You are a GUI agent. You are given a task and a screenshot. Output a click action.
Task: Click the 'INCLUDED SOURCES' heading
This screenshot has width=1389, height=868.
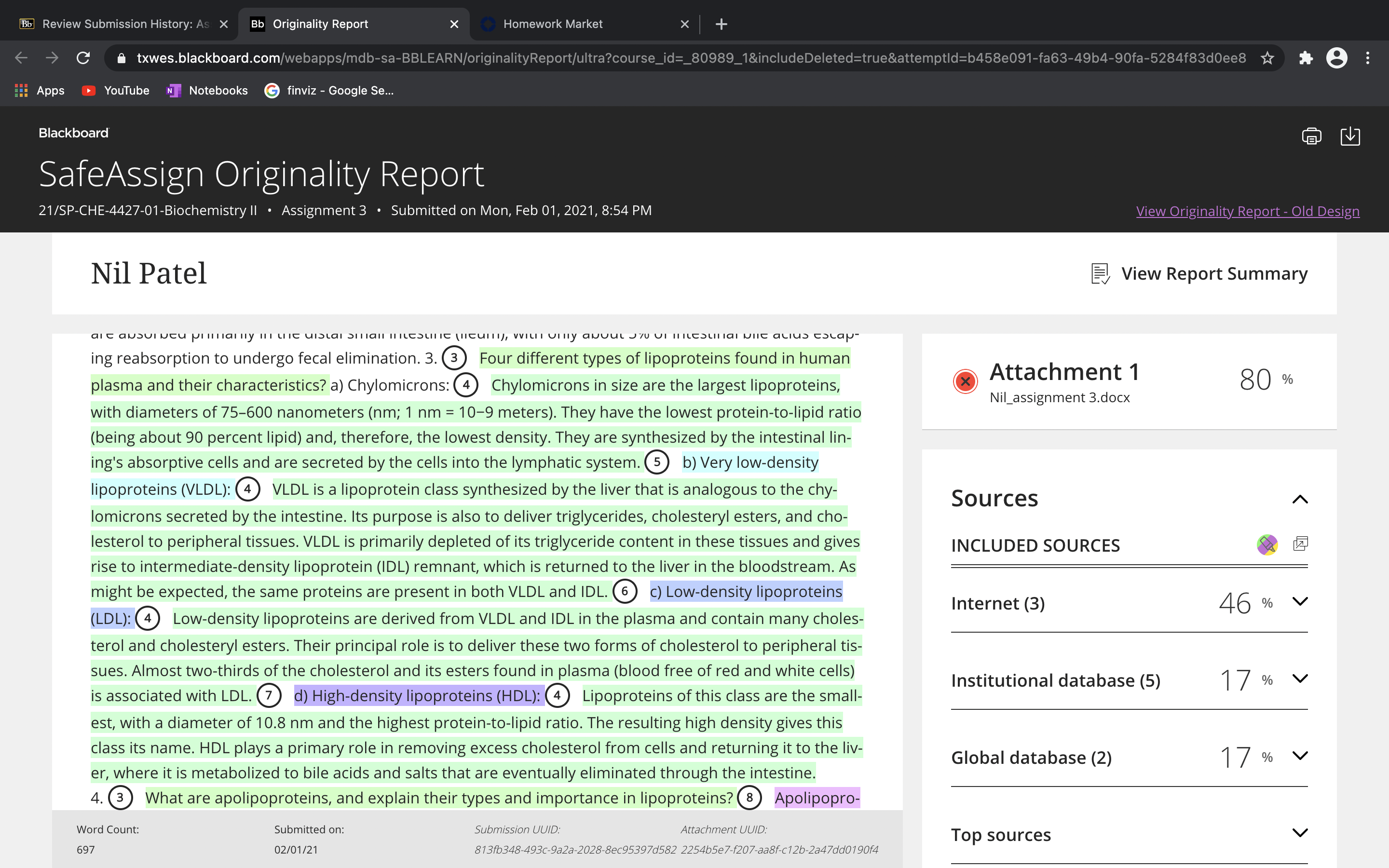click(x=1035, y=545)
